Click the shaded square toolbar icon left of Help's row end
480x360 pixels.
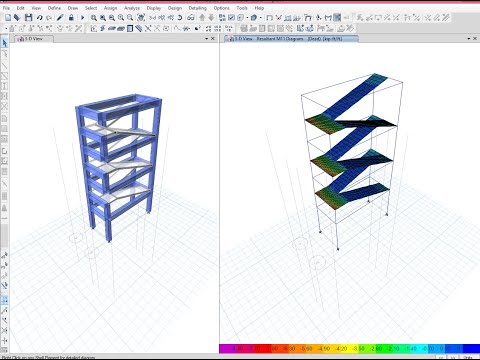pyautogui.click(x=337, y=18)
